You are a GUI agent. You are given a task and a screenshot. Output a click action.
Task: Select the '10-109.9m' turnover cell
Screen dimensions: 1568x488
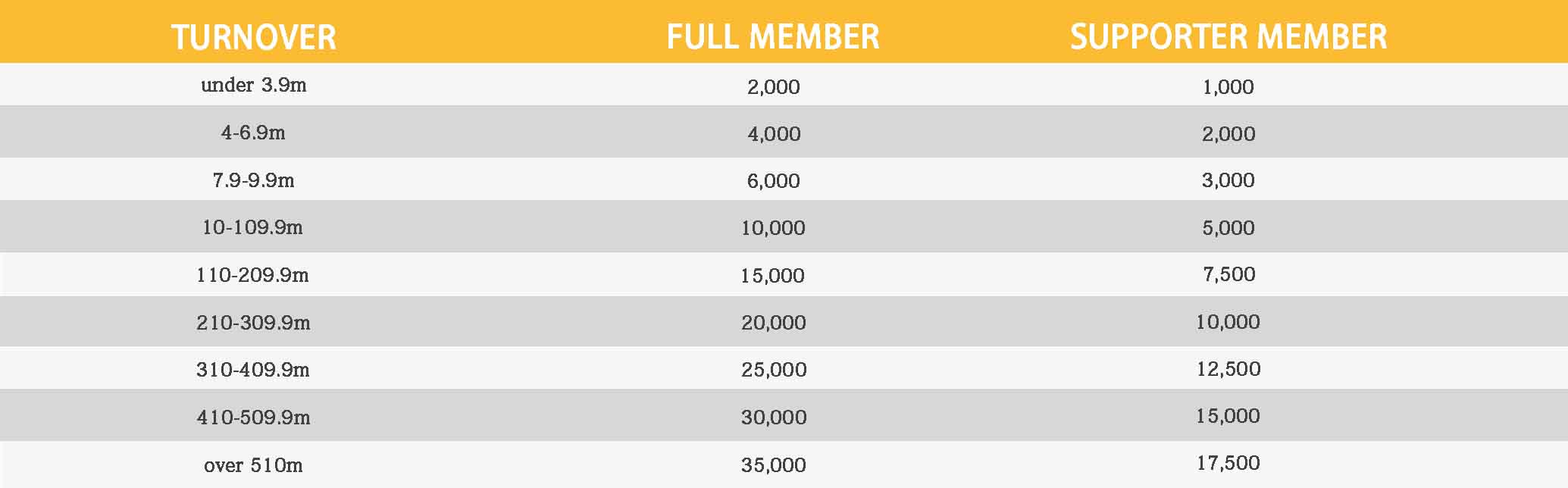pos(252,227)
